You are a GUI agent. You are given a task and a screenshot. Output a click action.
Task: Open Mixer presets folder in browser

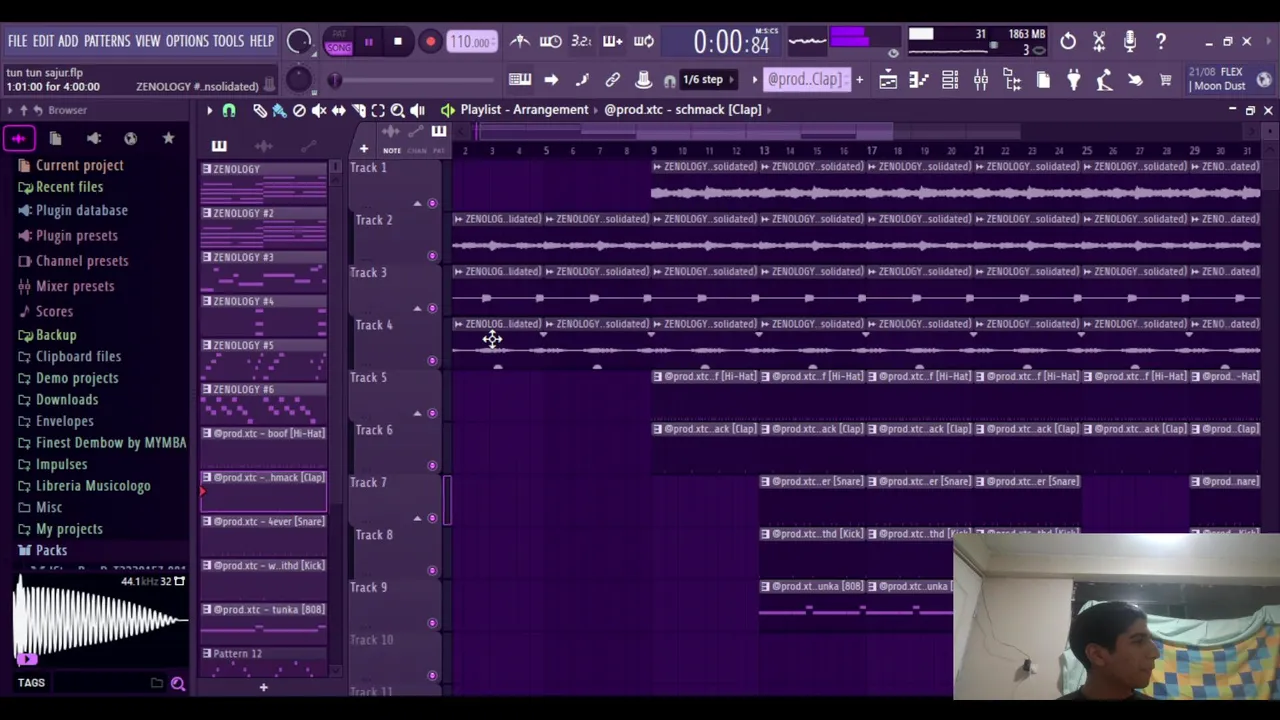point(75,286)
